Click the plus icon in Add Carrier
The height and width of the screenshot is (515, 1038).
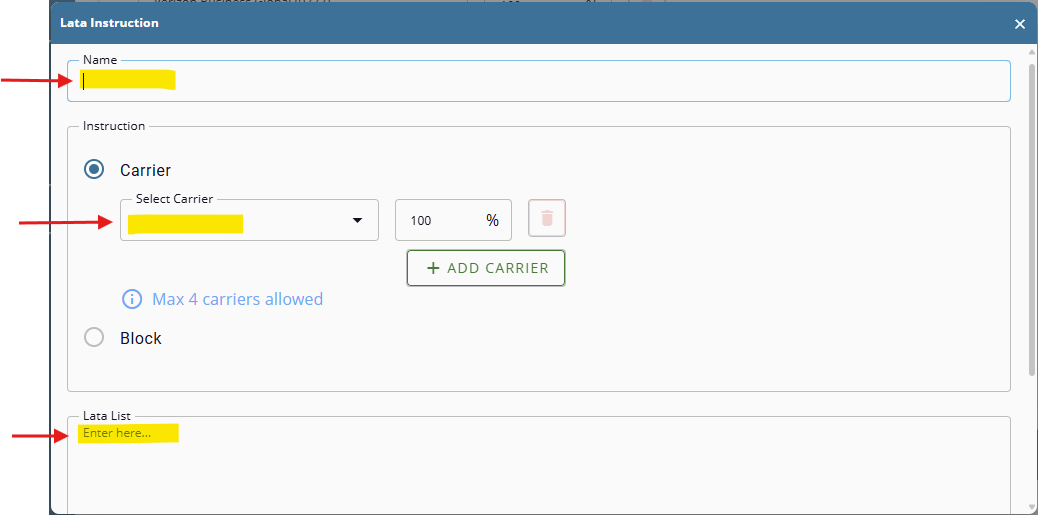coord(433,268)
